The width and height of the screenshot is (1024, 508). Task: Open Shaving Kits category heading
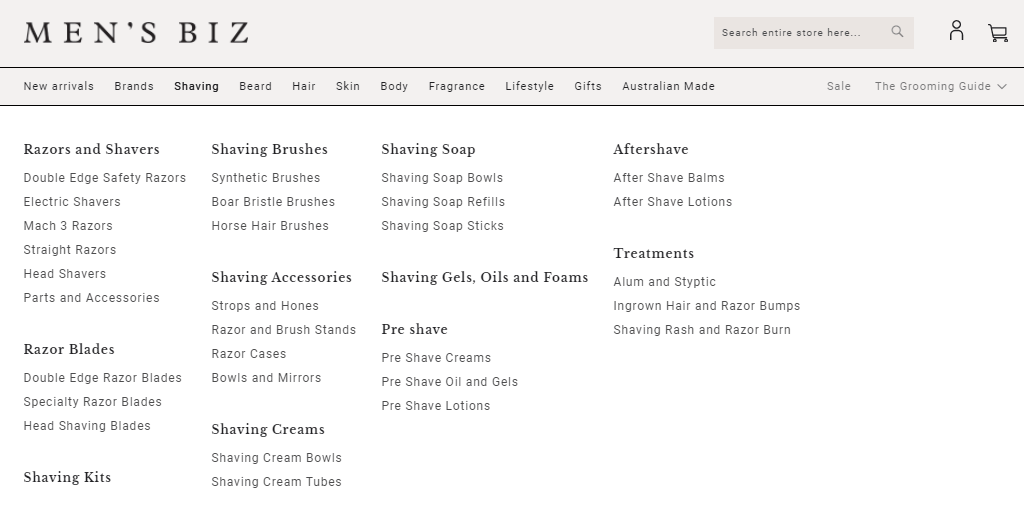pyautogui.click(x=67, y=477)
